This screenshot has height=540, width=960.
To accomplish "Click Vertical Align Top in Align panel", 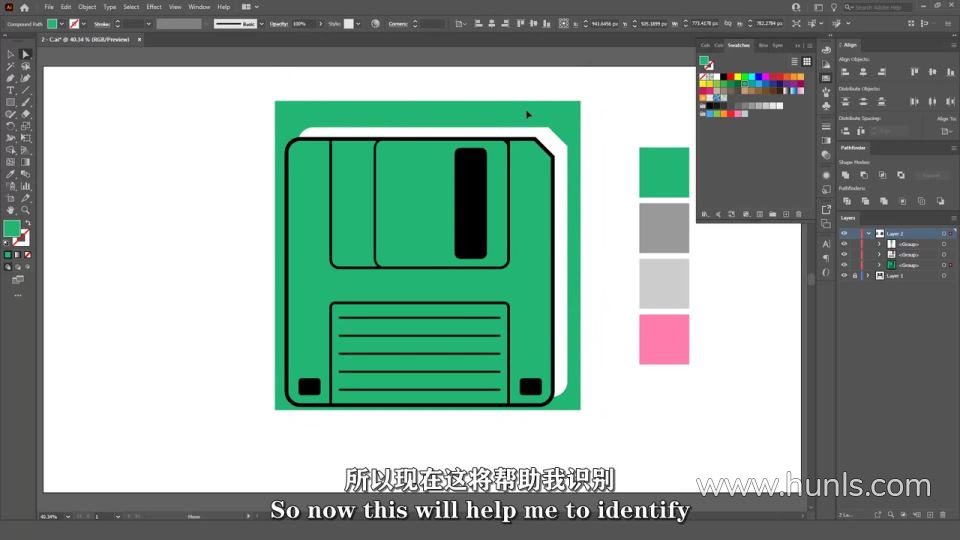I will (914, 72).
